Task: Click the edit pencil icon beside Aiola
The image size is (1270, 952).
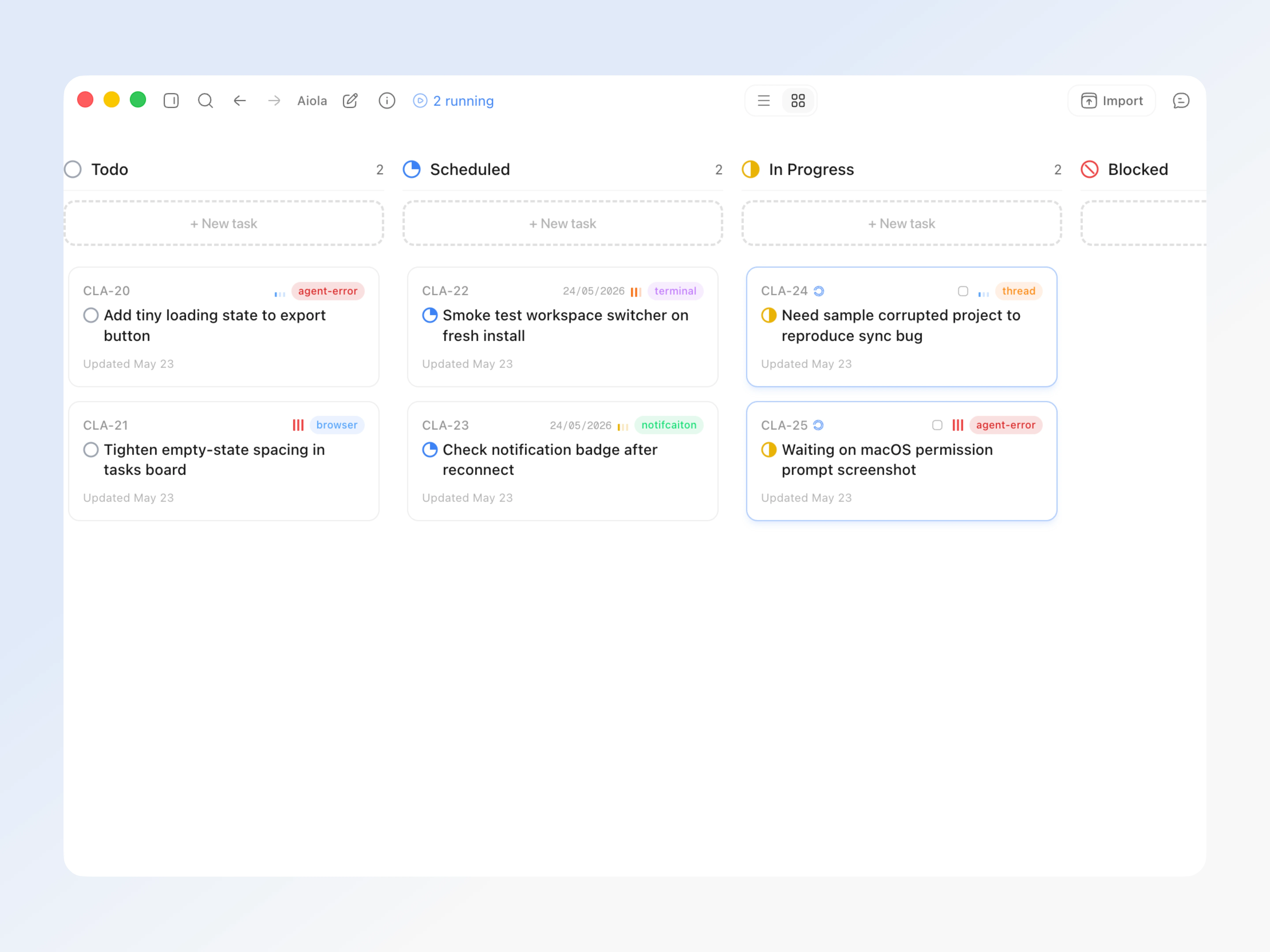Action: pyautogui.click(x=350, y=101)
